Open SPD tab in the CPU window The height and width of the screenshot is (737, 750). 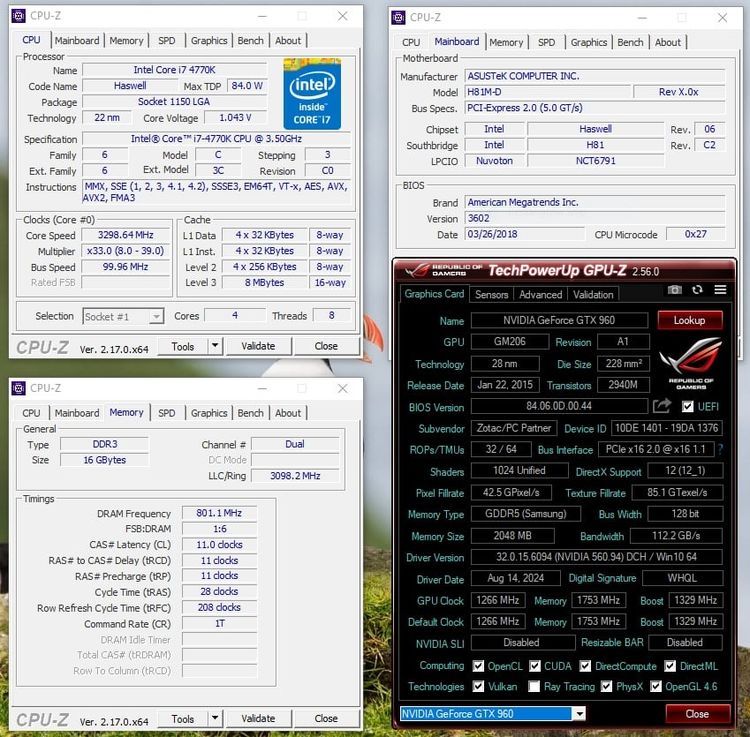166,41
